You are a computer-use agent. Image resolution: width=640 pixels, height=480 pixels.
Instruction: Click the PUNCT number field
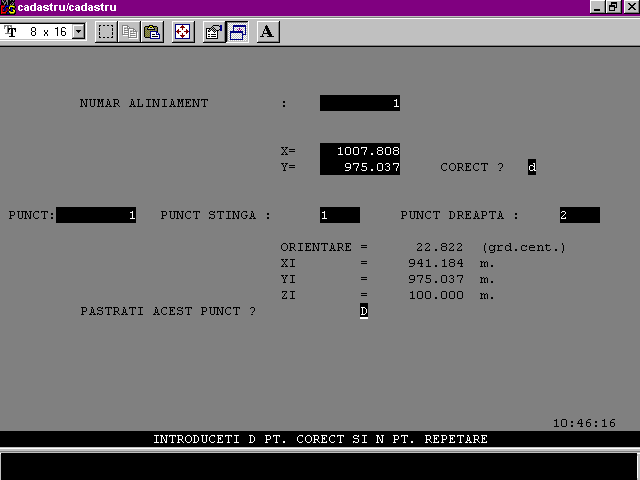click(x=96, y=215)
